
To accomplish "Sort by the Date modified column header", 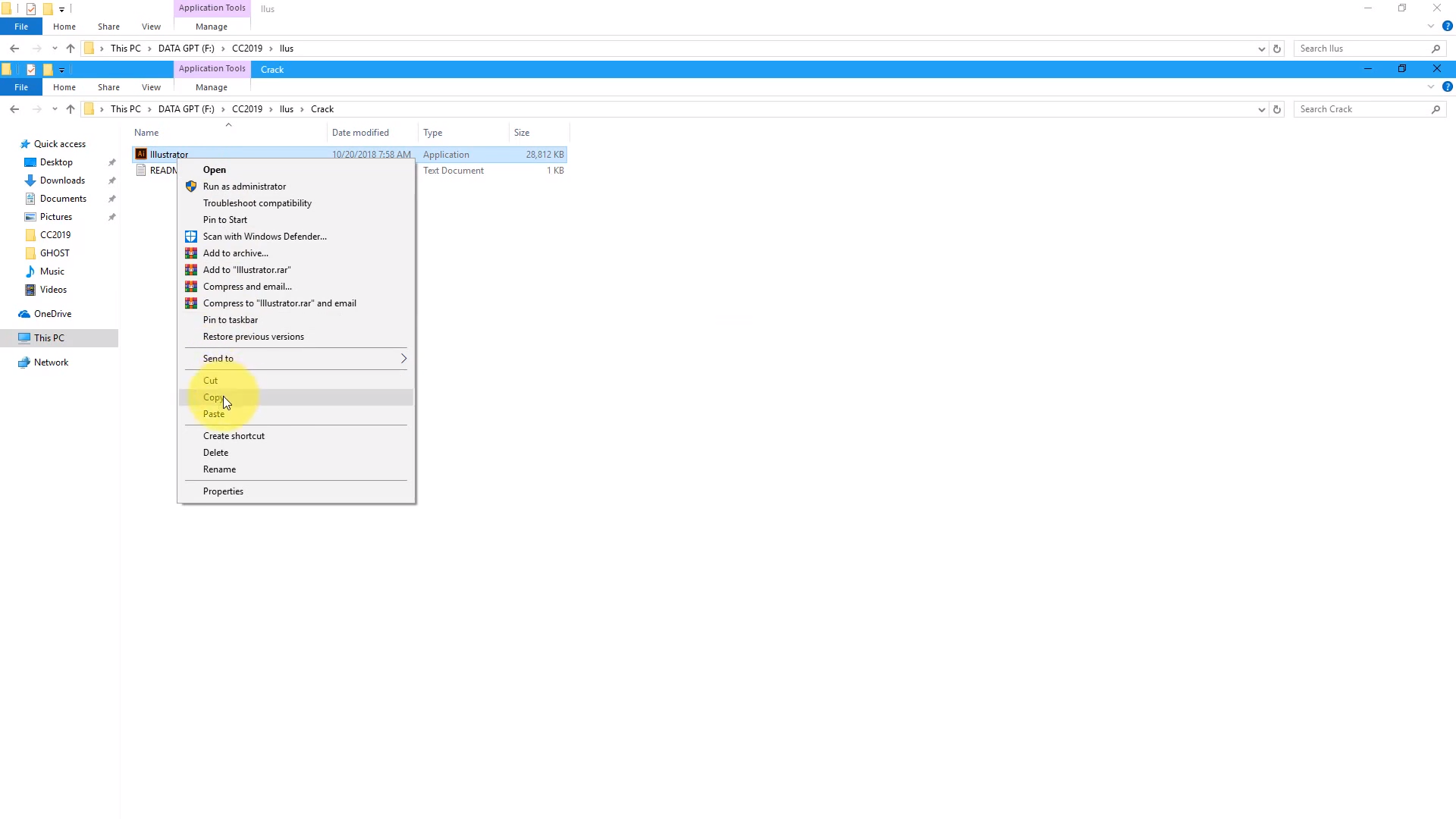I will click(360, 133).
